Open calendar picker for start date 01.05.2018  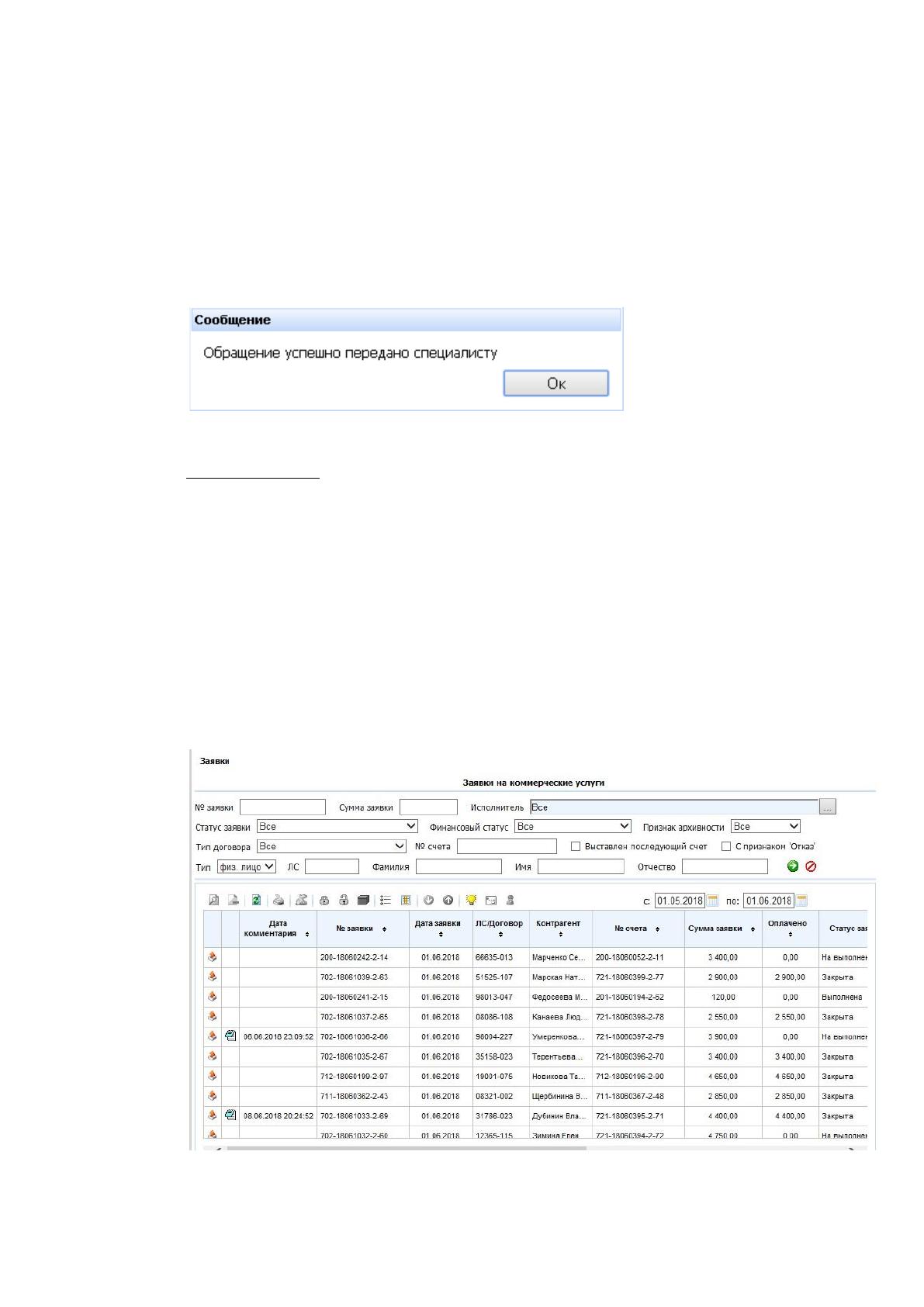point(713,901)
